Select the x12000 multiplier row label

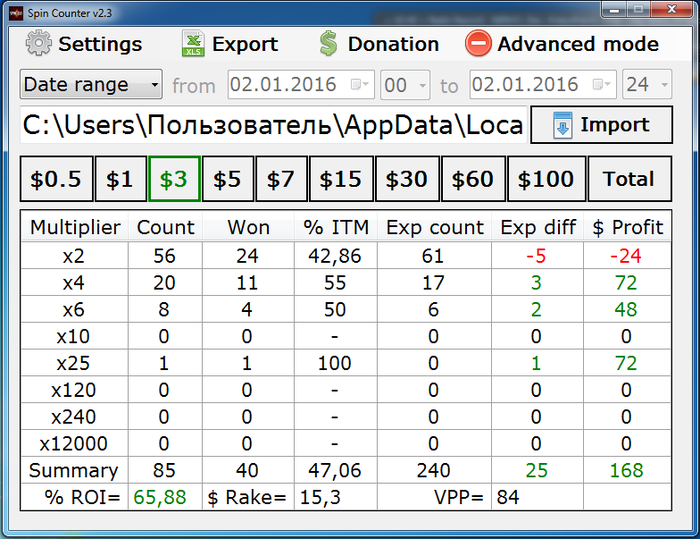coord(74,443)
